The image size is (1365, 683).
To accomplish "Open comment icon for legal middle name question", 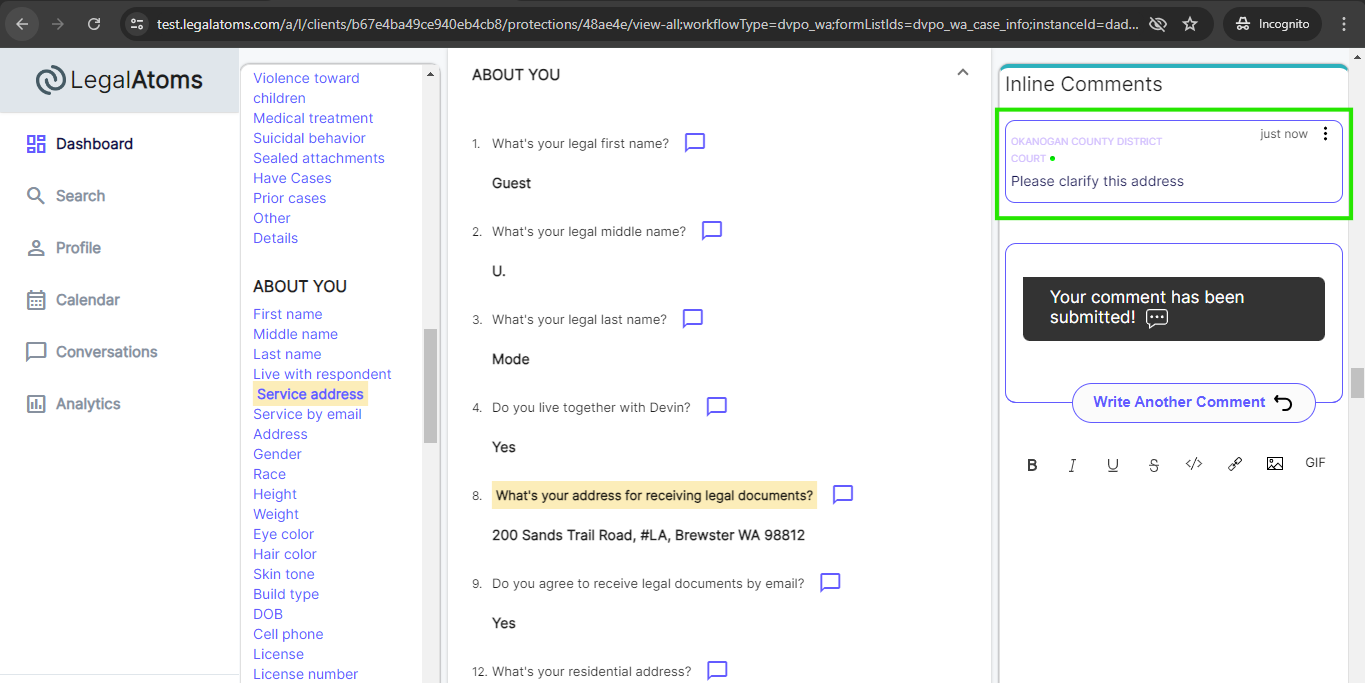I will tap(712, 231).
